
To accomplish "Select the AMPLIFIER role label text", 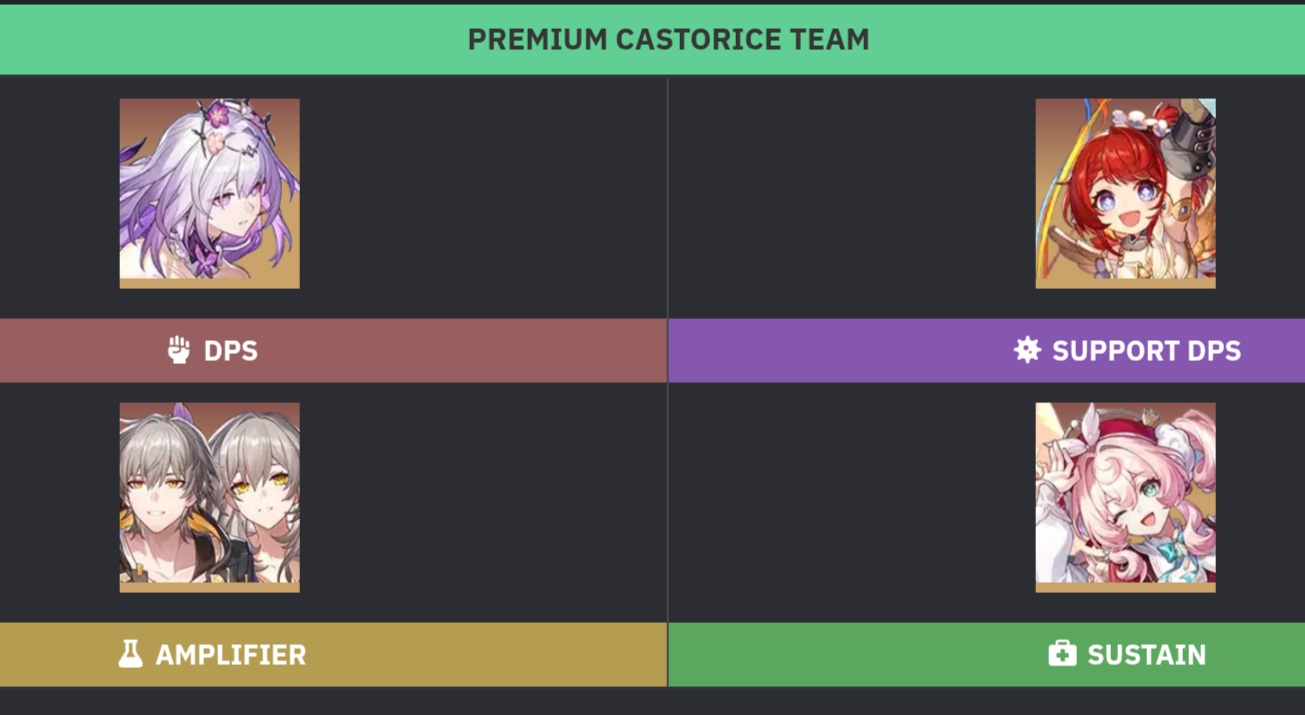I will tap(231, 655).
